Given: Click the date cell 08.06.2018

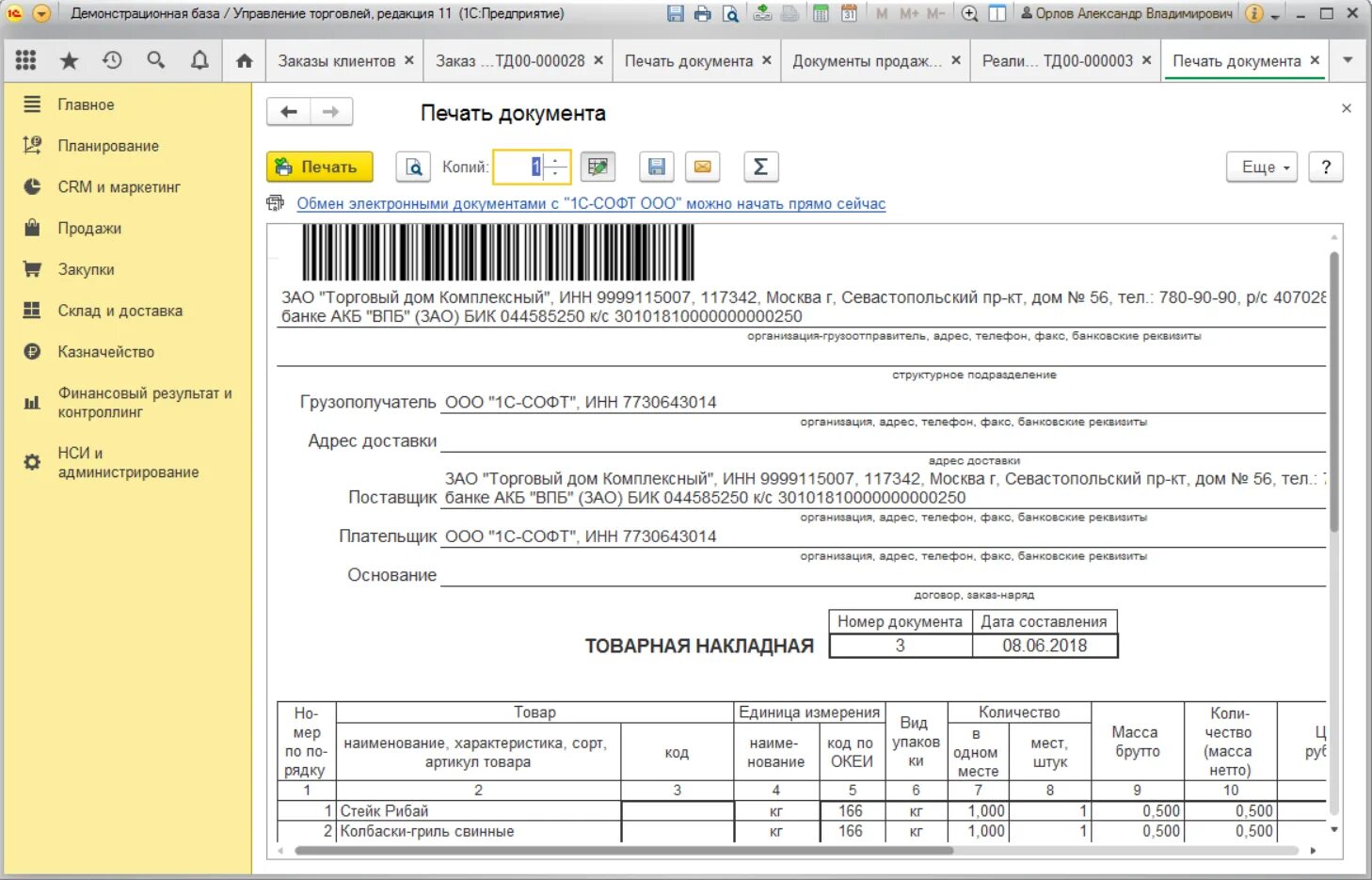Looking at the screenshot, I should click(1045, 646).
